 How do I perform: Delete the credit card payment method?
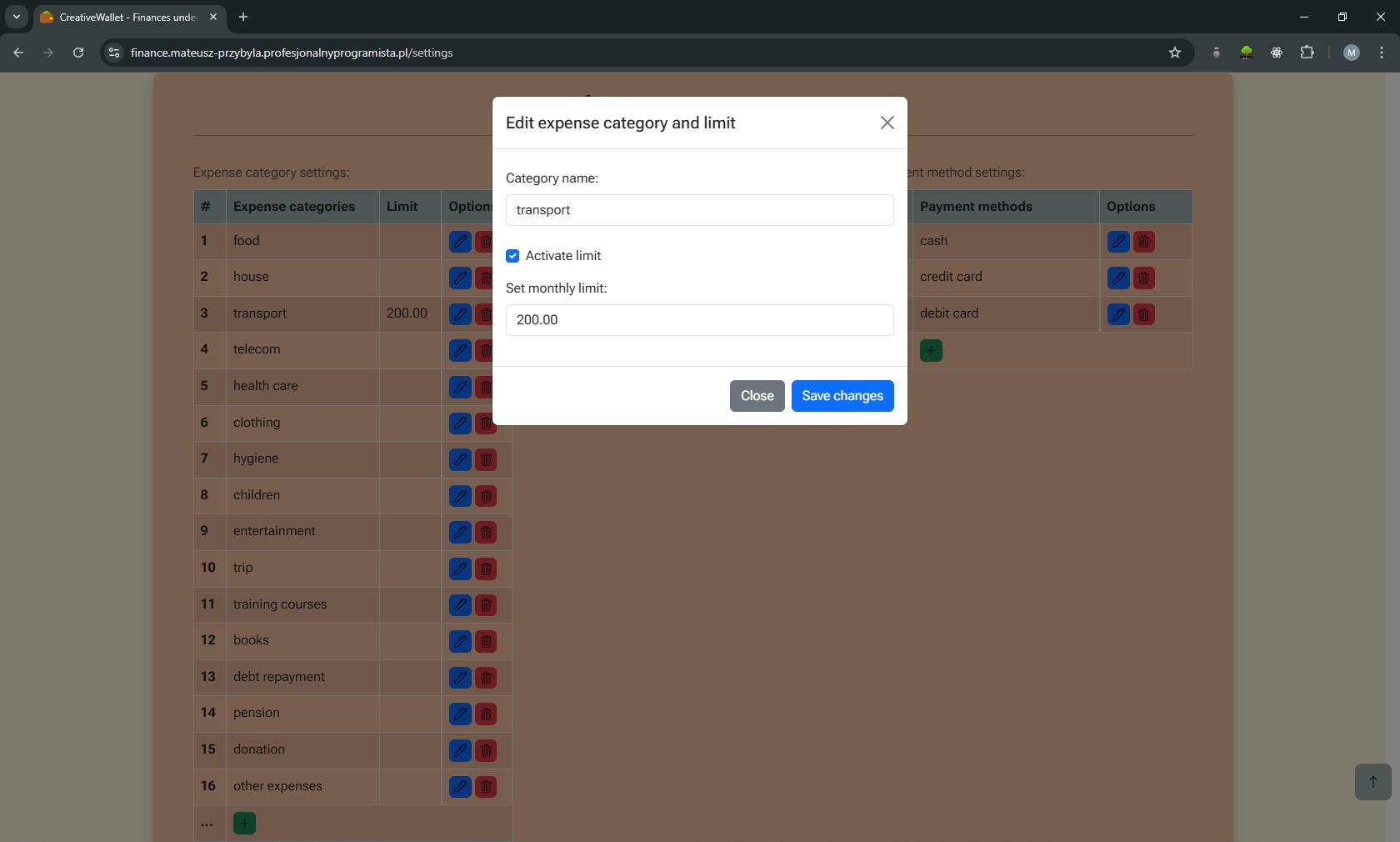[x=1144, y=278]
